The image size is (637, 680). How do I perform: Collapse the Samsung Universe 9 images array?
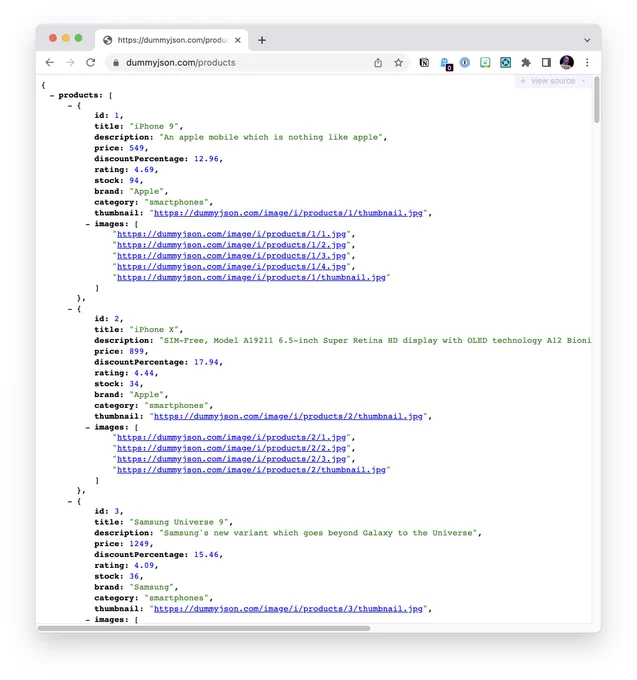(x=88, y=620)
